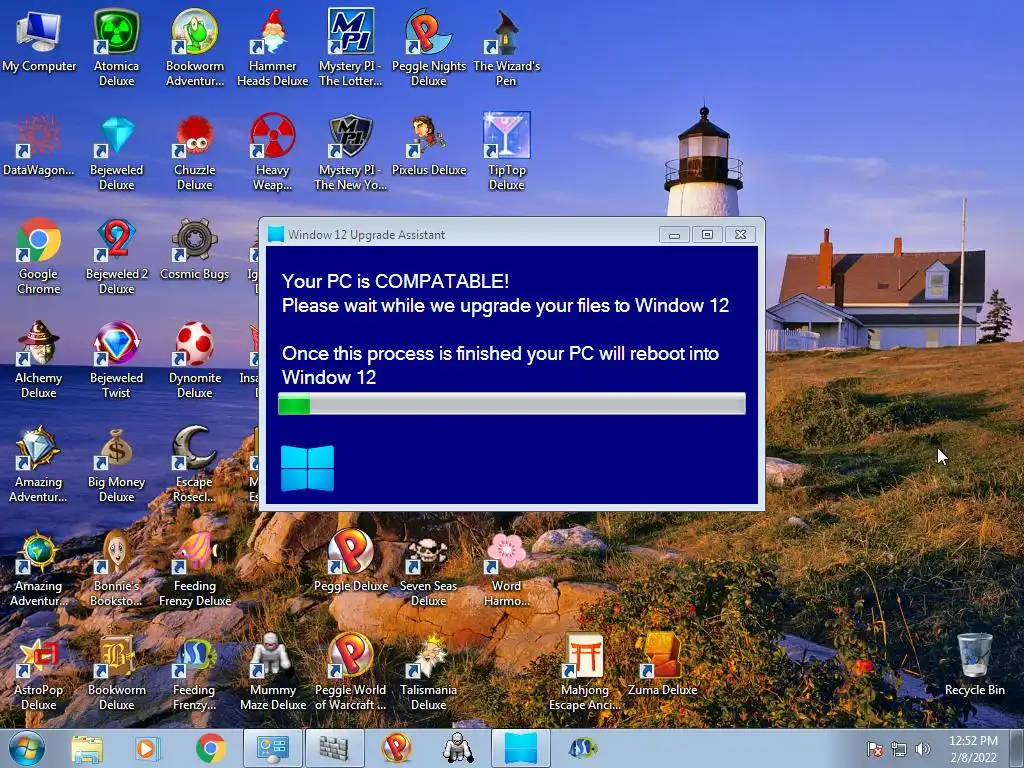The width and height of the screenshot is (1024, 768).
Task: Open Peggle Deluxe desktop shortcut
Action: tap(351, 562)
